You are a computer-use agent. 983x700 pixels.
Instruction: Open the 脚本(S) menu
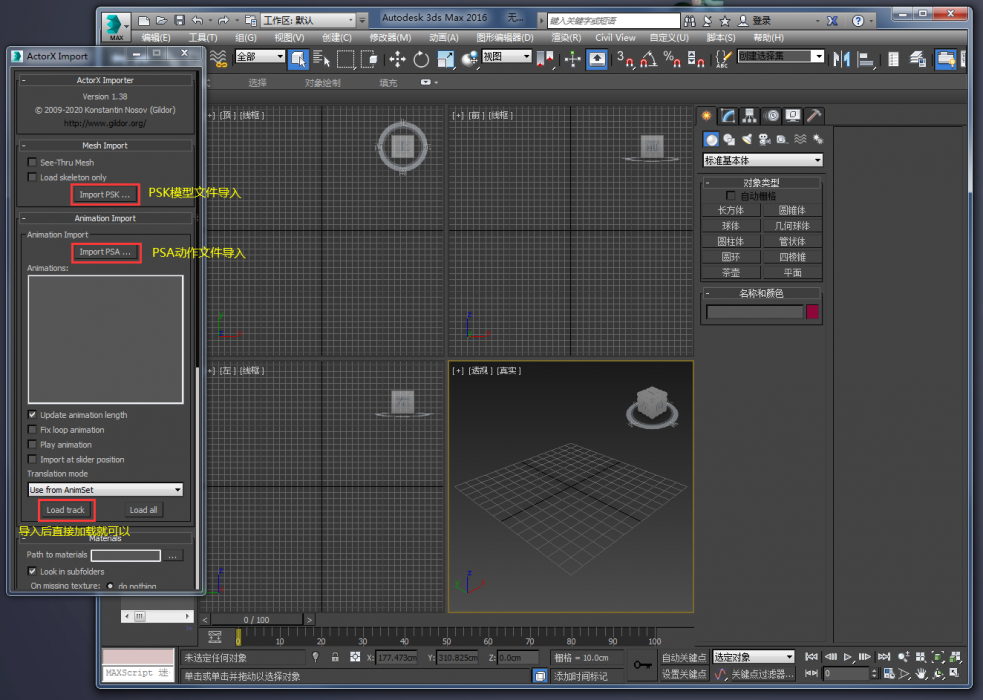pos(721,38)
